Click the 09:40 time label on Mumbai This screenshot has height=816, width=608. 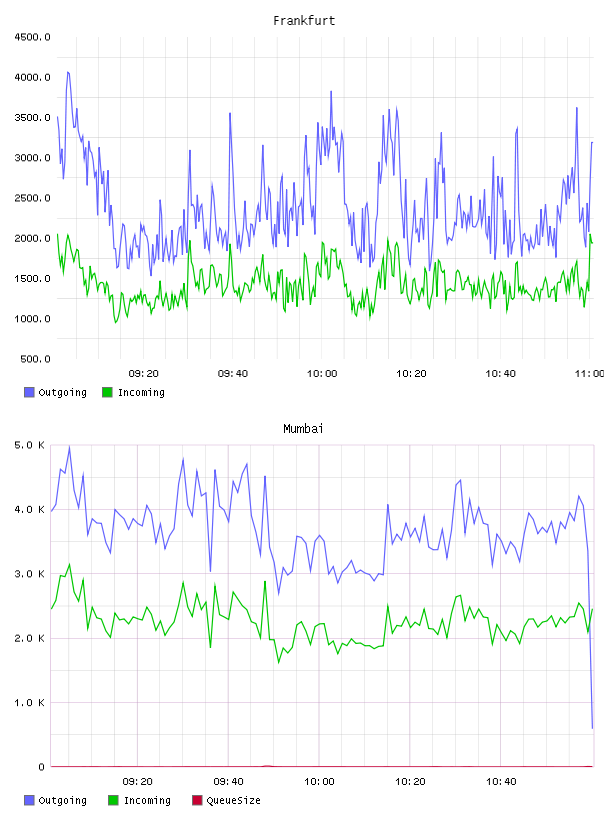point(228,782)
